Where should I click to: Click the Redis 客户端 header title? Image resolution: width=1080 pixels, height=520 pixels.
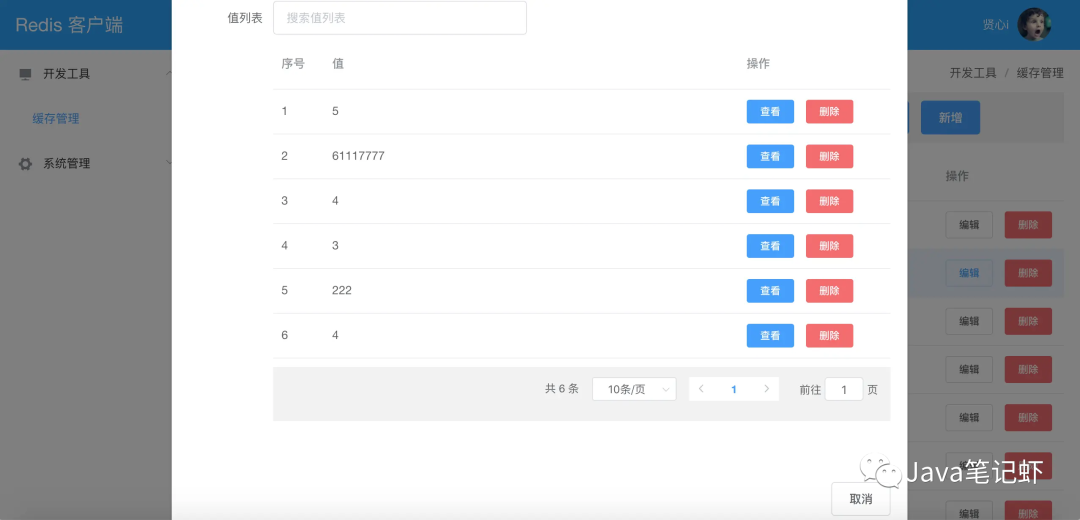[x=69, y=25]
